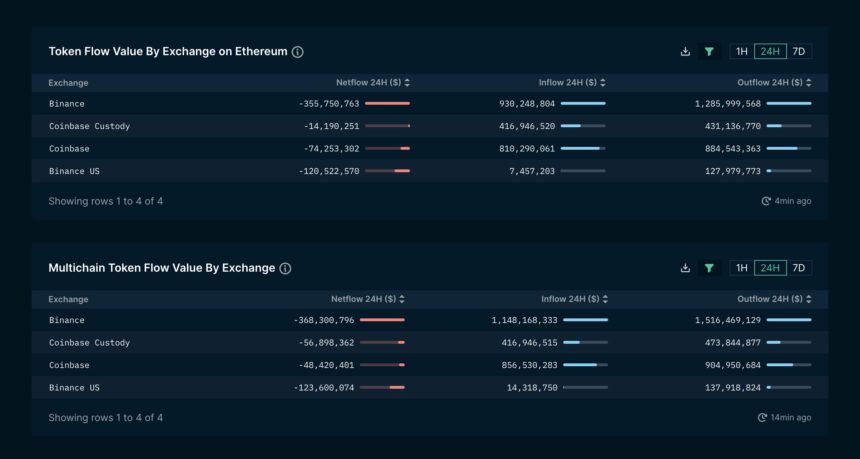The image size is (860, 459).
Task: Switch Multichain table to 1H timeframe
Action: pyautogui.click(x=741, y=268)
